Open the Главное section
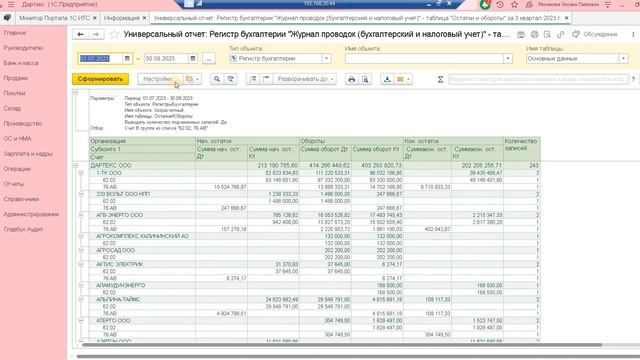 pyautogui.click(x=15, y=33)
